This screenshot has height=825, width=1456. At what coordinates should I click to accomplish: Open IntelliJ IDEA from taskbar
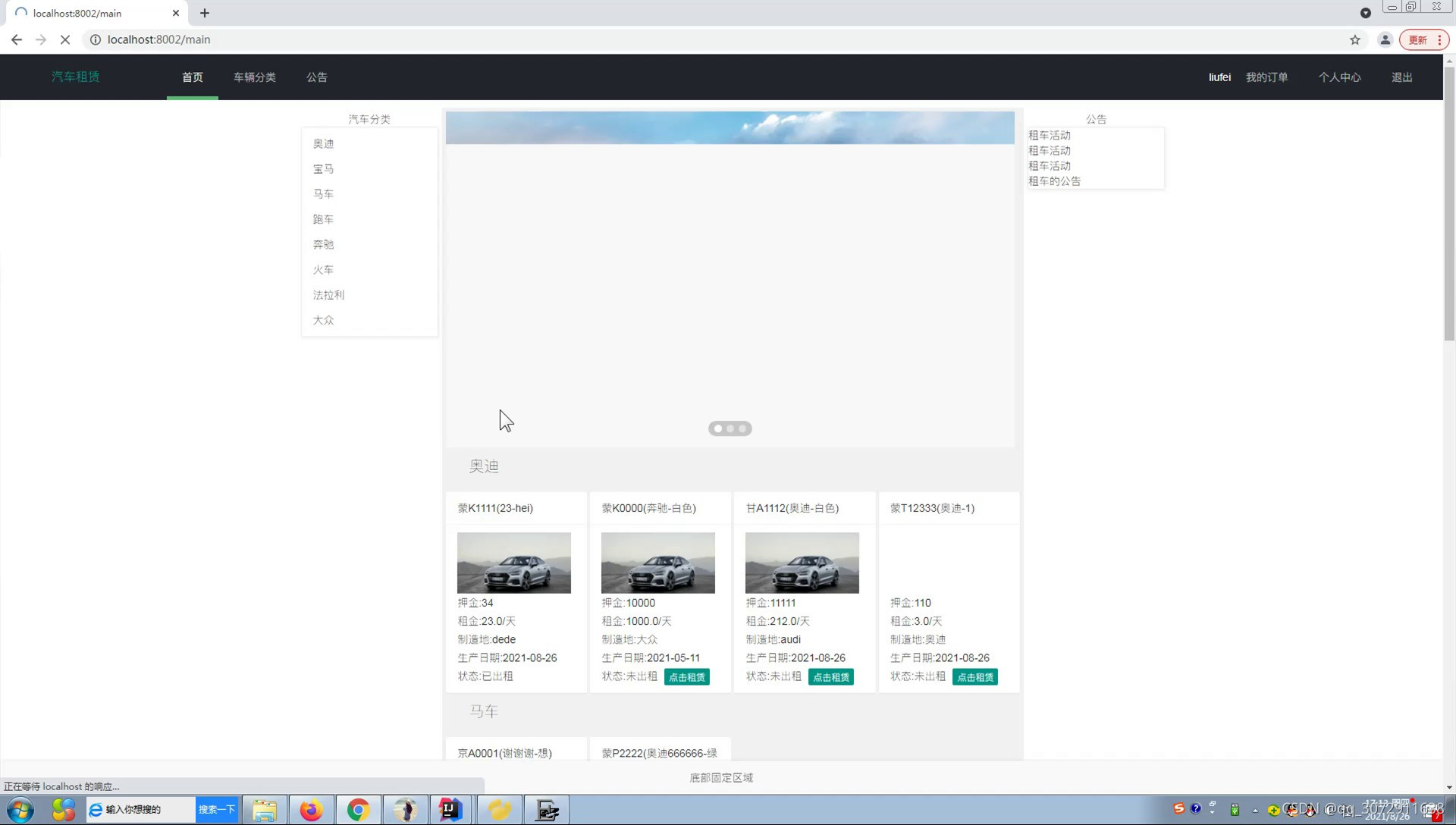point(450,810)
